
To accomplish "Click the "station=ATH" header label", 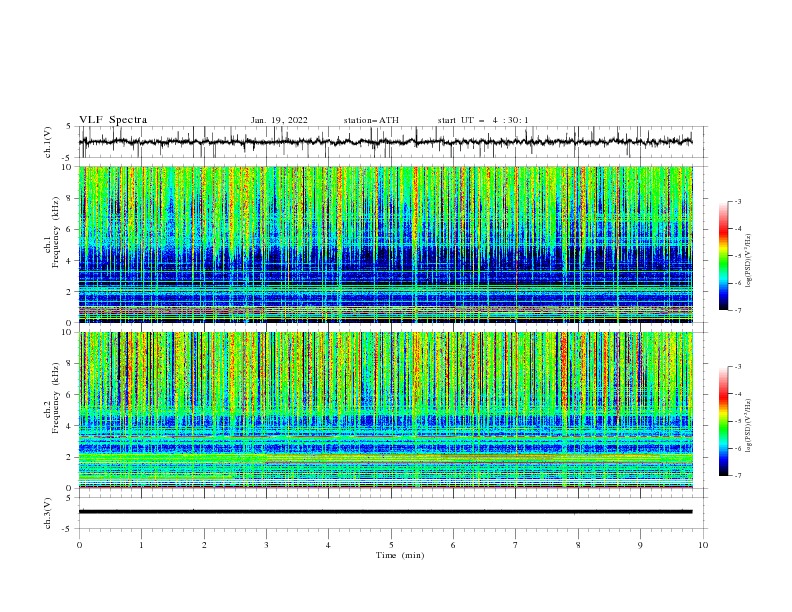I will (371, 120).
